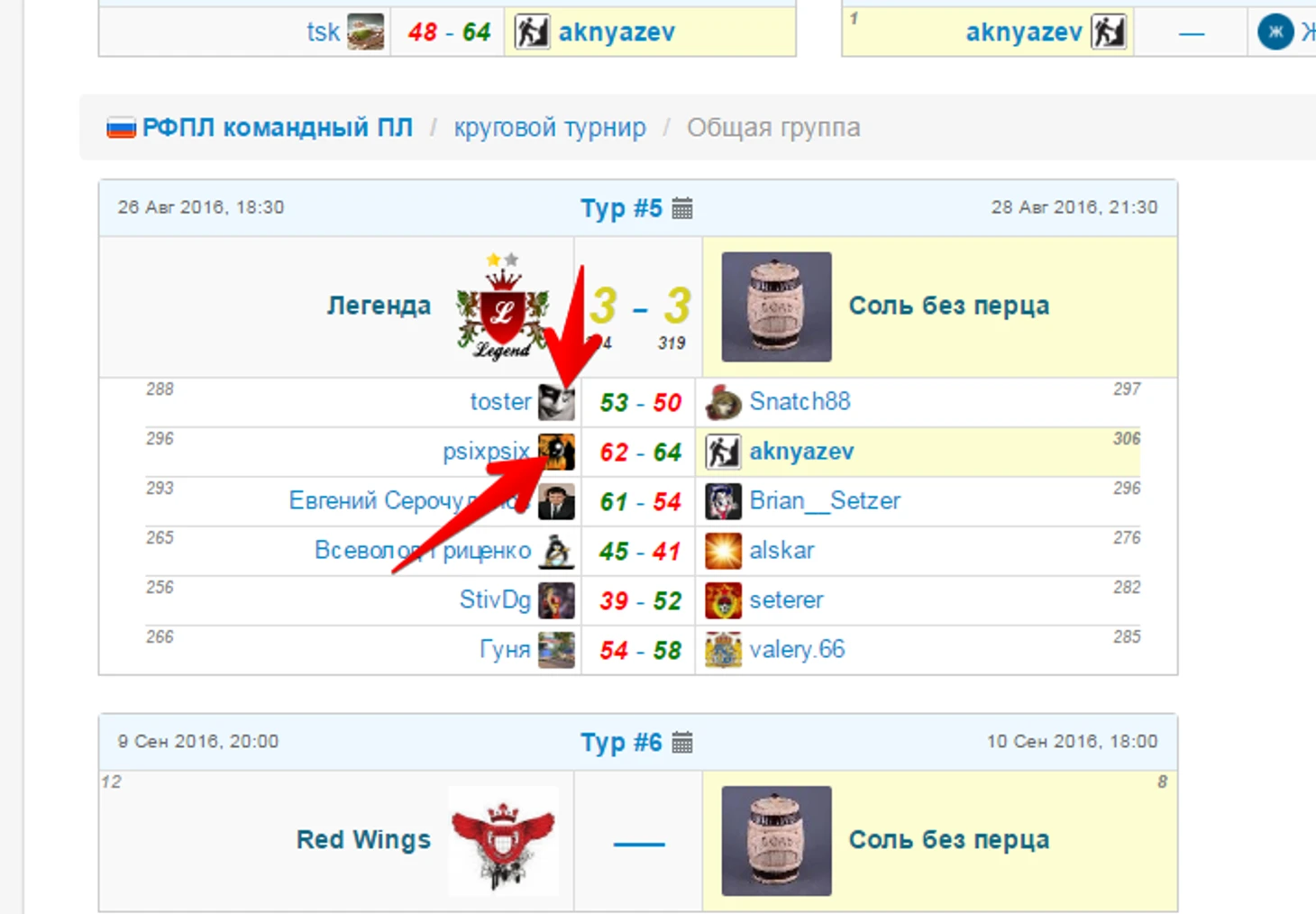The width and height of the screenshot is (1316, 914).
Task: Open the 39 - 52 match score
Action: click(640, 601)
